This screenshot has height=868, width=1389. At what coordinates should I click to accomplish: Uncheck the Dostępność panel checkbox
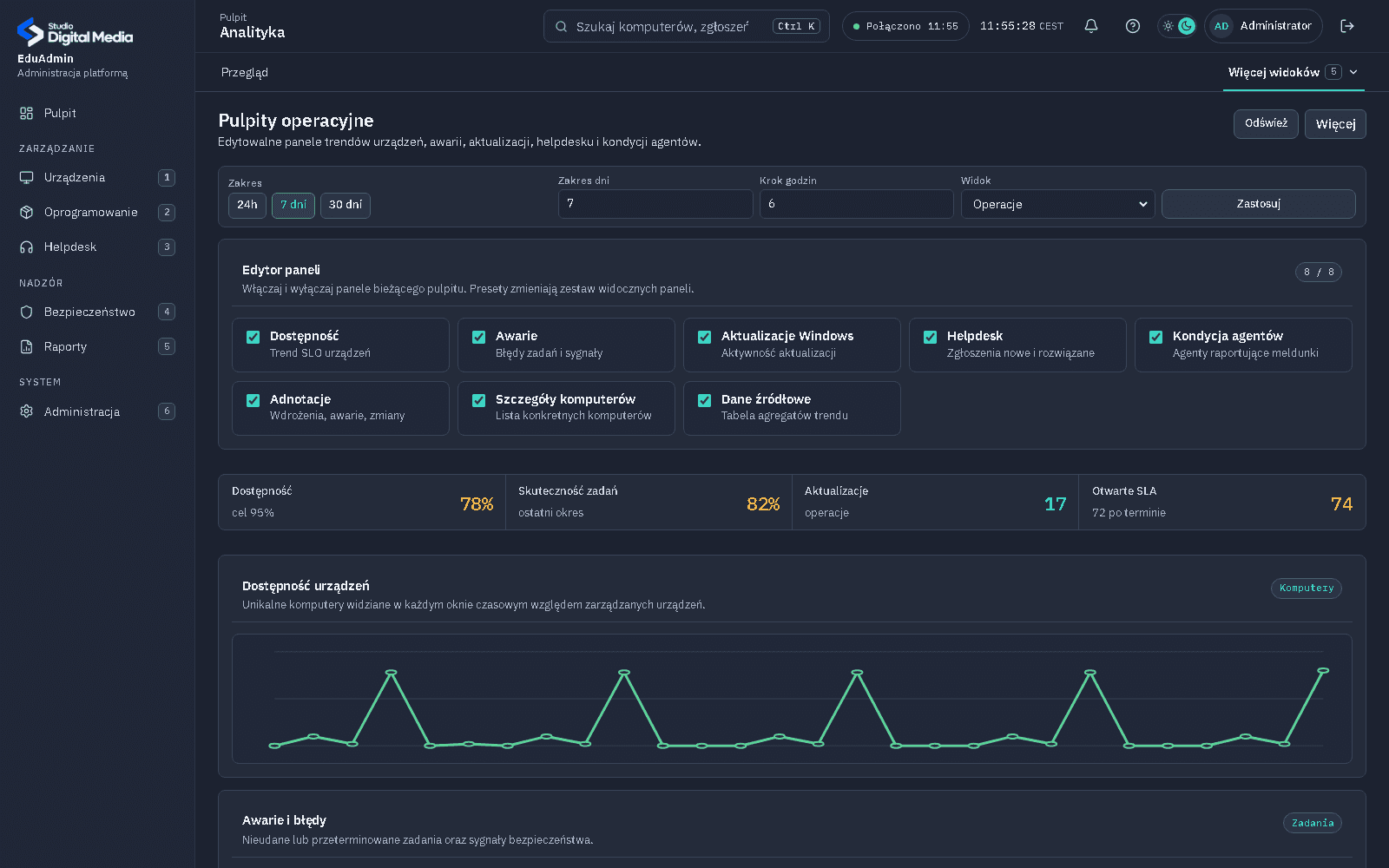click(x=253, y=337)
